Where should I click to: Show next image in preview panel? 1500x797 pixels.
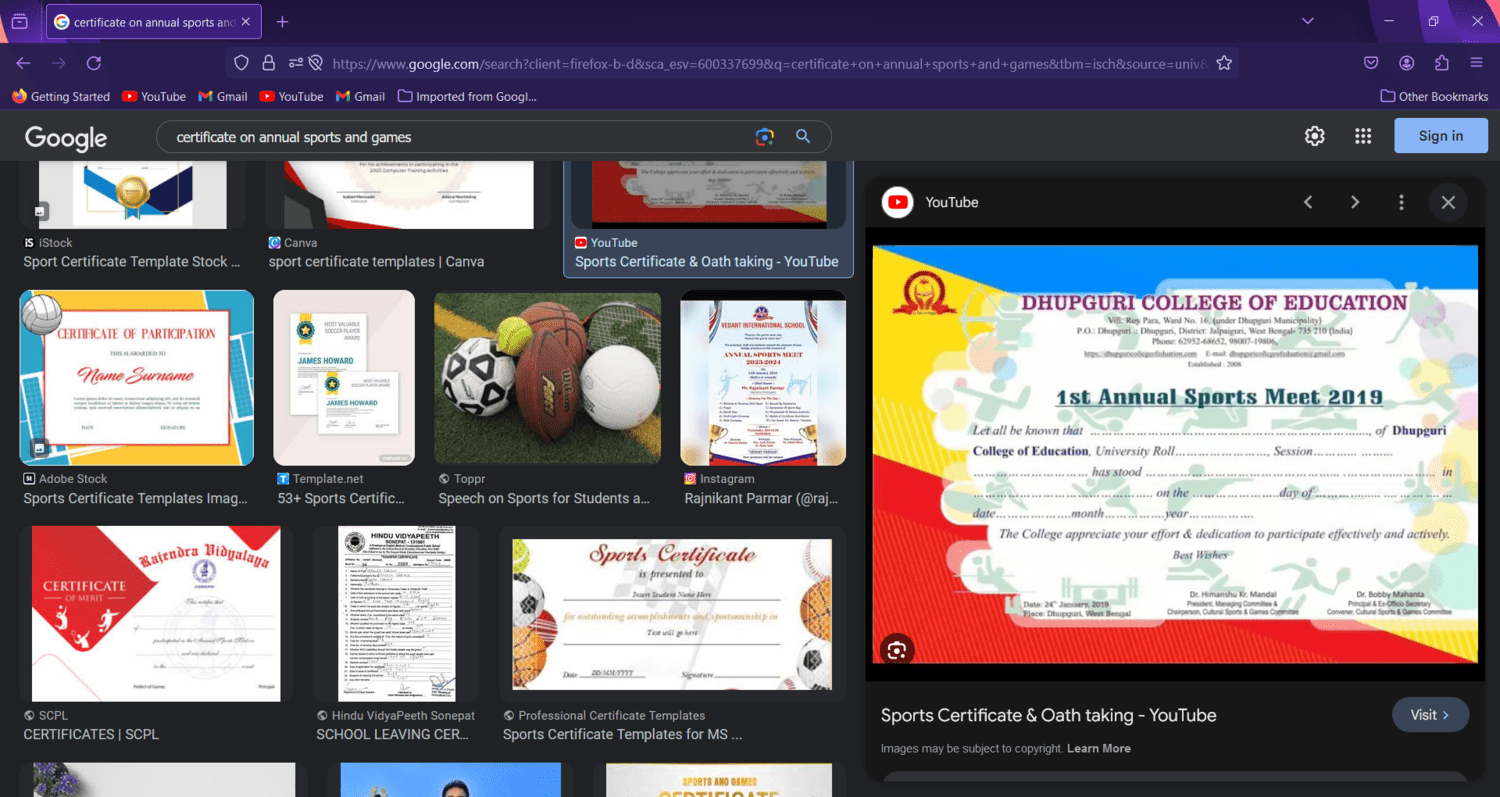pos(1355,202)
